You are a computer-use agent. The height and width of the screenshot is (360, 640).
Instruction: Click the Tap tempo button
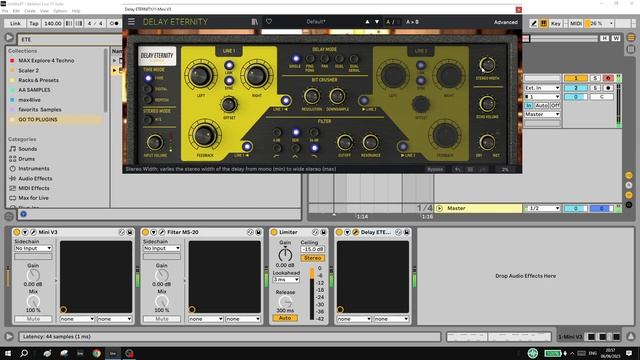click(34, 23)
